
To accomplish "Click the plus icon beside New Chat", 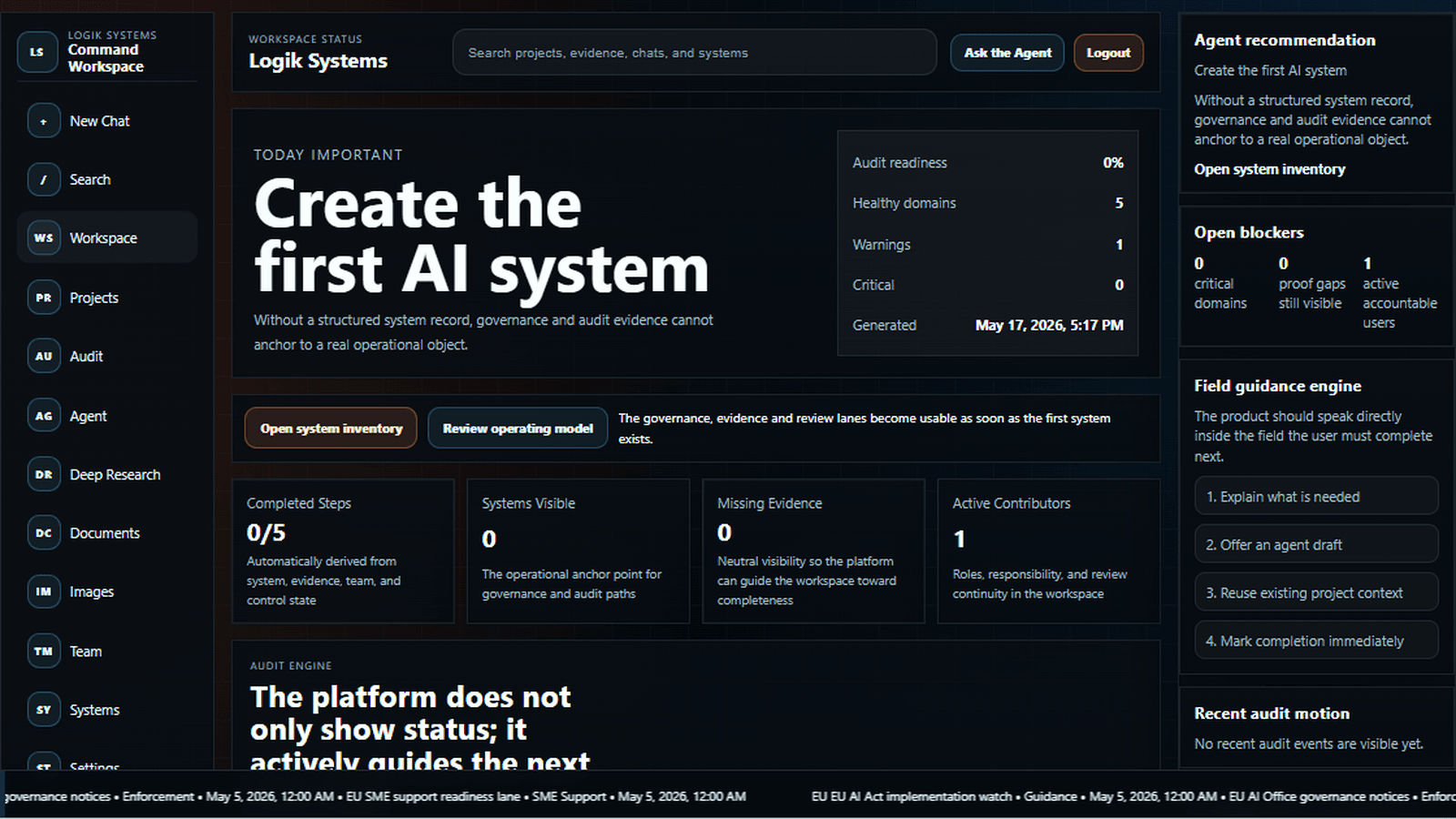I will pyautogui.click(x=44, y=121).
